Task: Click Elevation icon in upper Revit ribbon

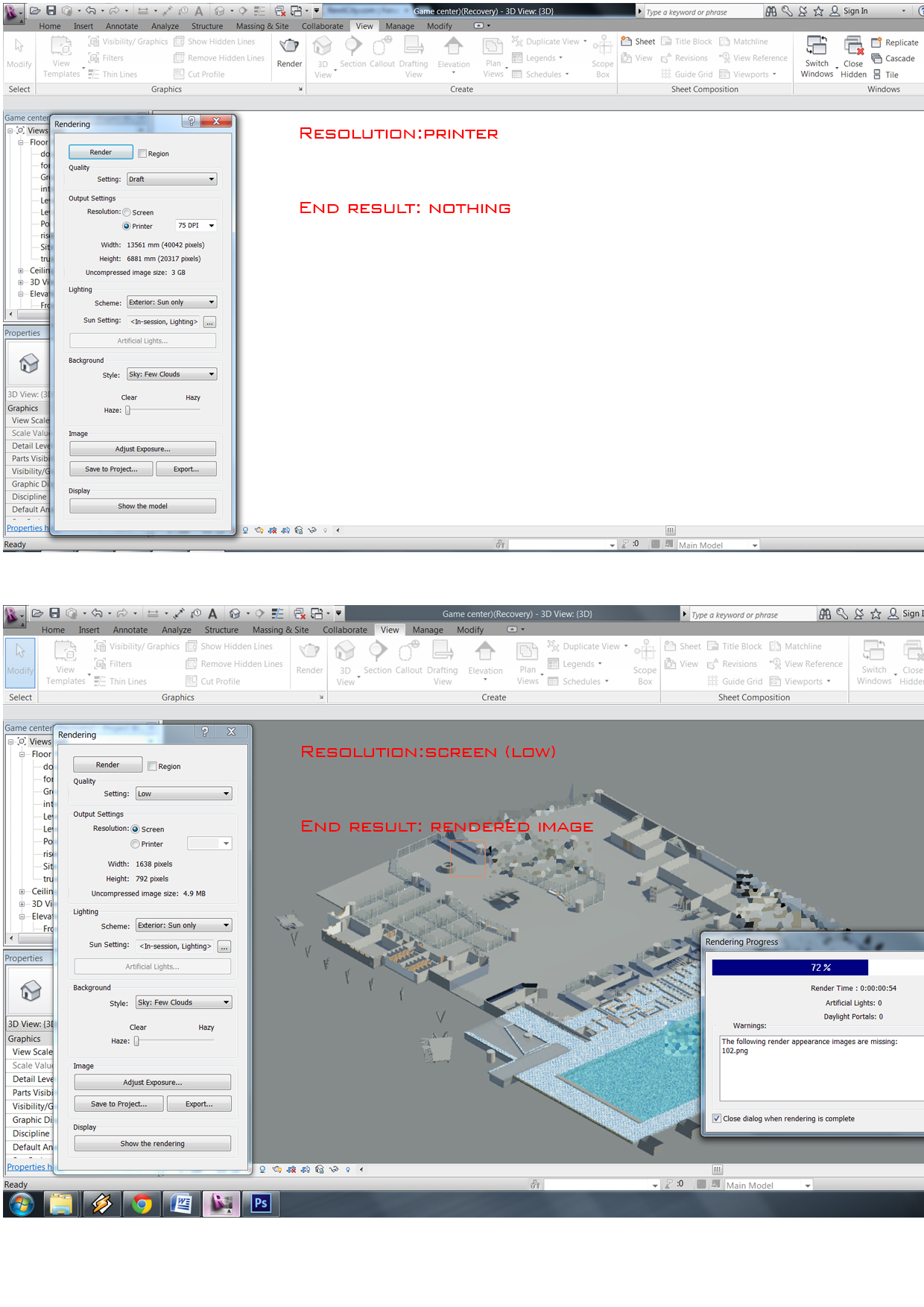Action: [x=453, y=46]
